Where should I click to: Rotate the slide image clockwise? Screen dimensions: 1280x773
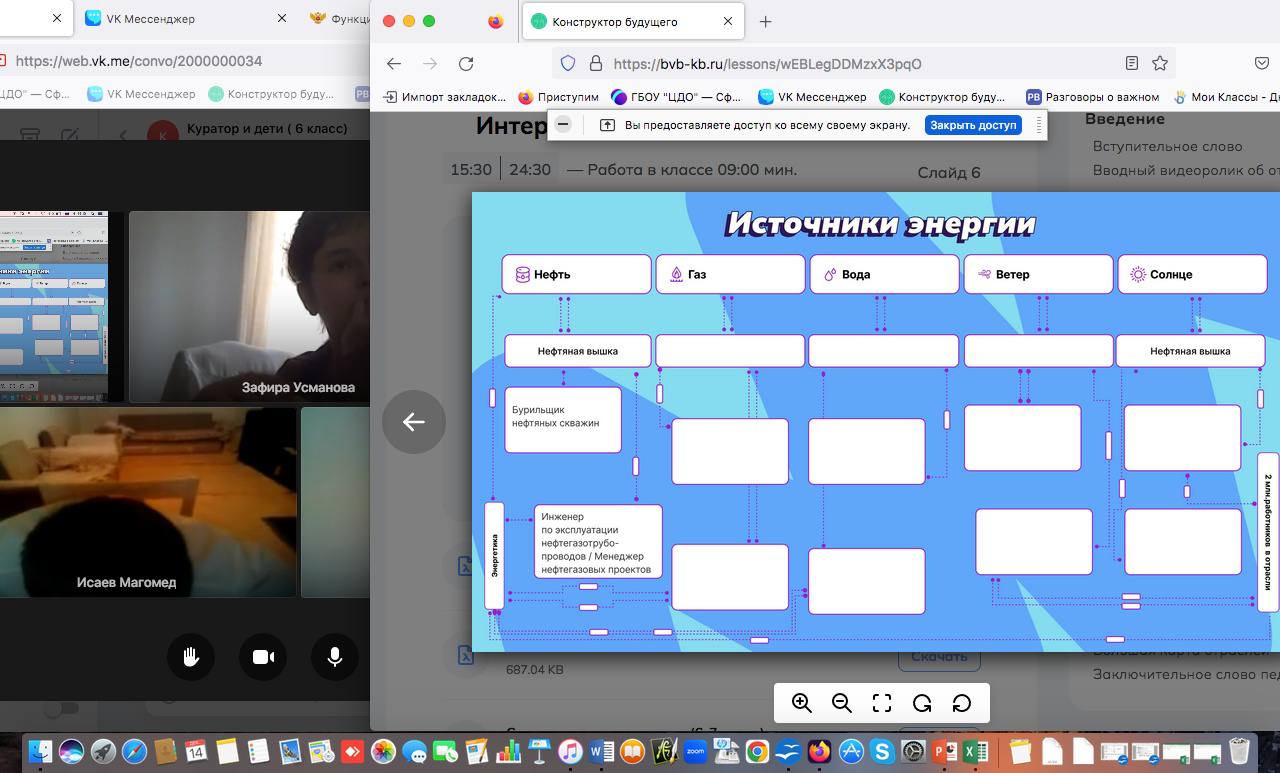click(961, 703)
